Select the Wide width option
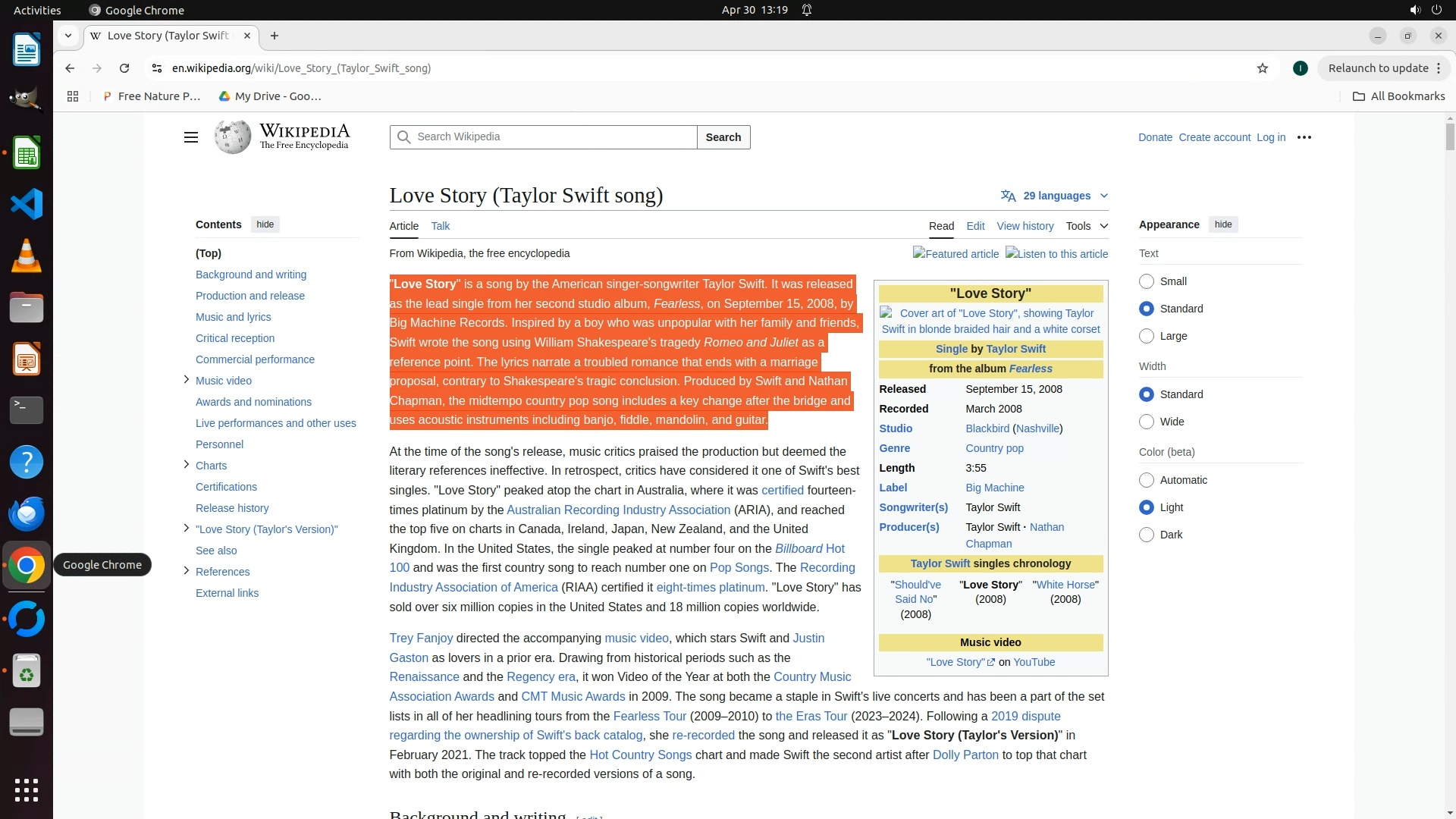The height and width of the screenshot is (819, 1456). [1147, 422]
